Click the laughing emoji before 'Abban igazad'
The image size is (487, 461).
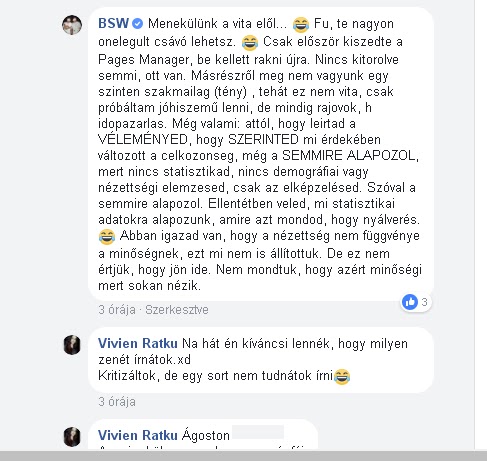[x=107, y=237]
